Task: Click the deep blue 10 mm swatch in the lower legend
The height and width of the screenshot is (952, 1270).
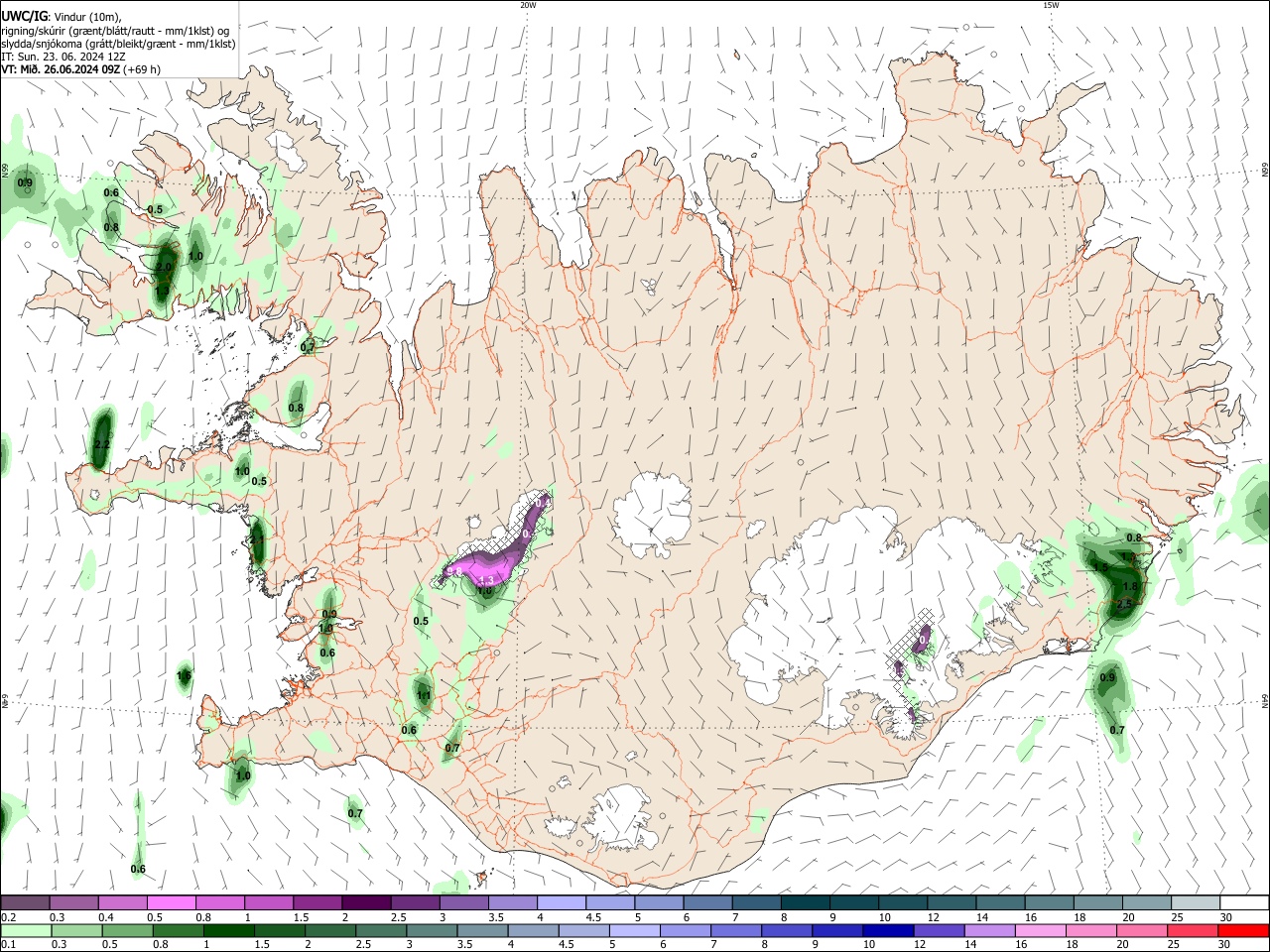Action: (x=888, y=931)
